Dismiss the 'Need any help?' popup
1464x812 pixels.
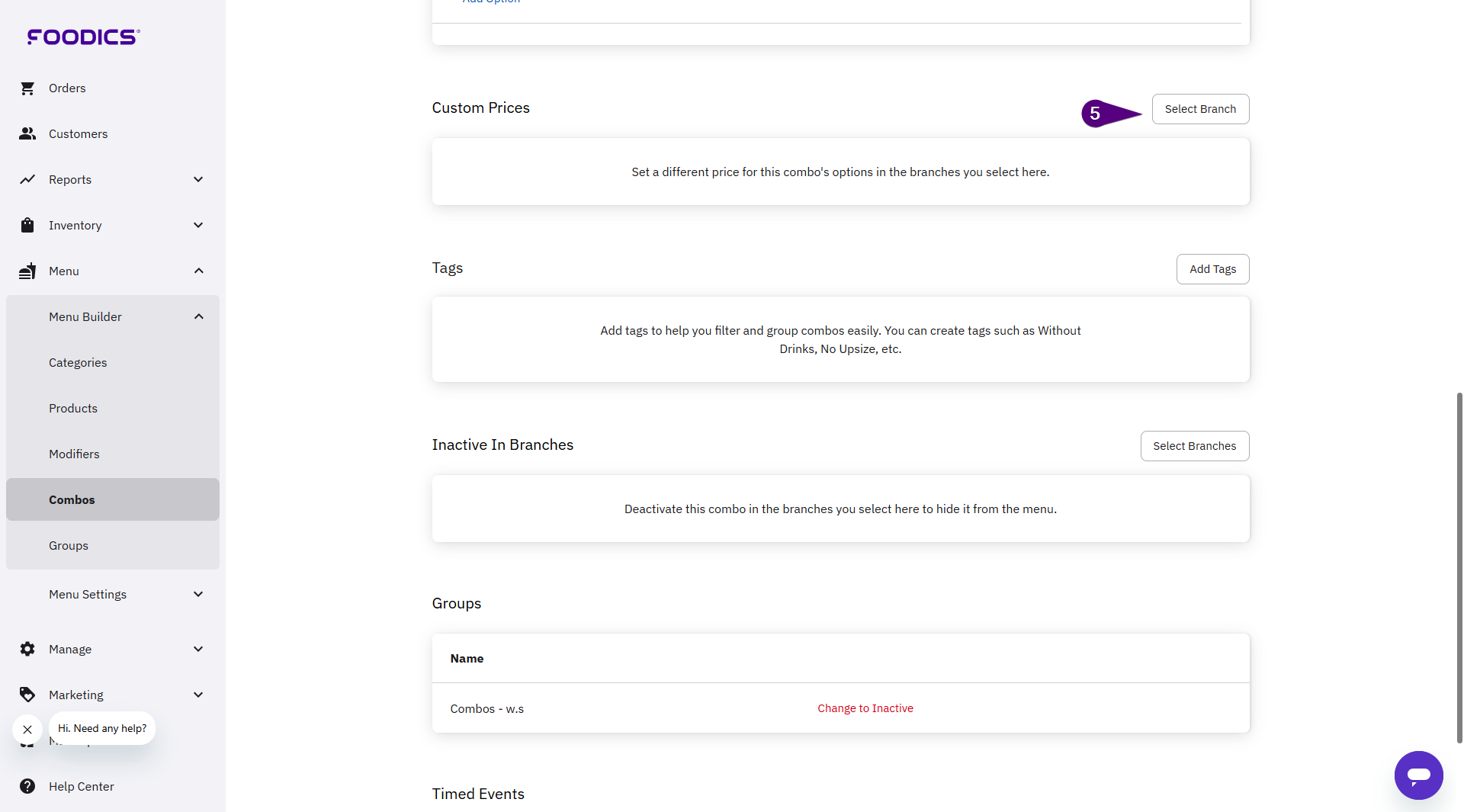(27, 730)
